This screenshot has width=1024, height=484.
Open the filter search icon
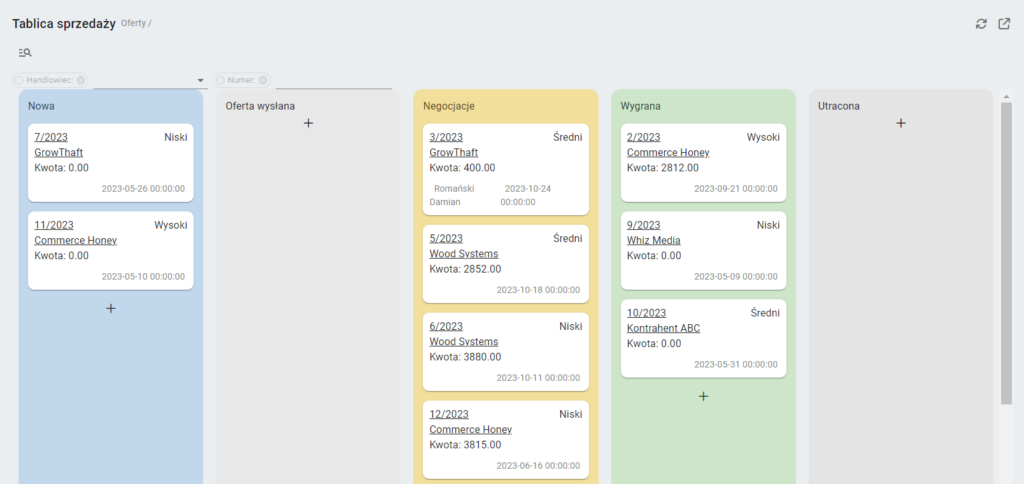(x=25, y=53)
